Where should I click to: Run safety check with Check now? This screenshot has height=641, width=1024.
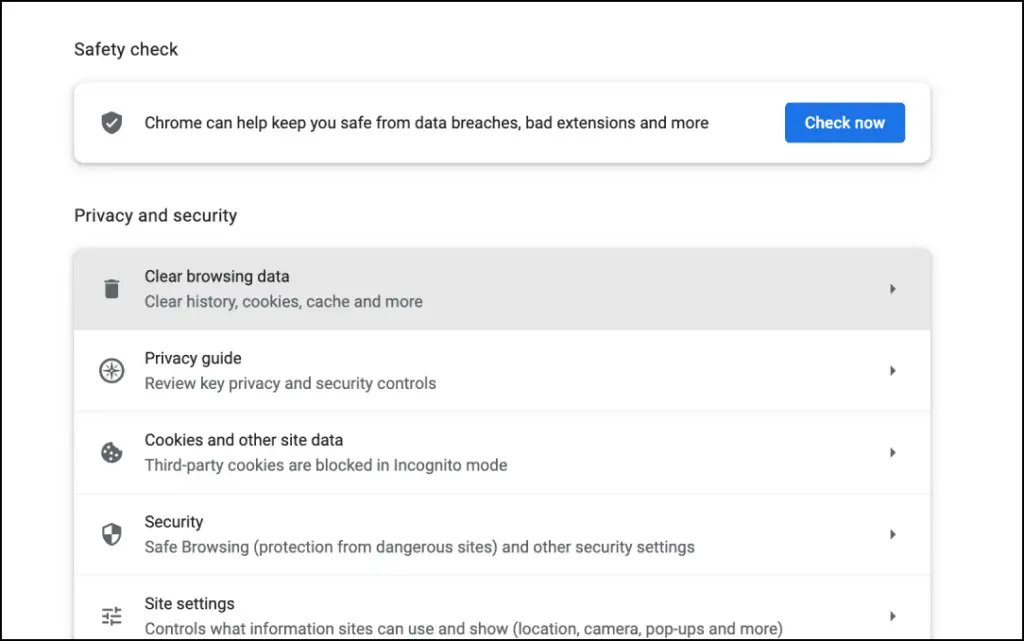coord(844,123)
